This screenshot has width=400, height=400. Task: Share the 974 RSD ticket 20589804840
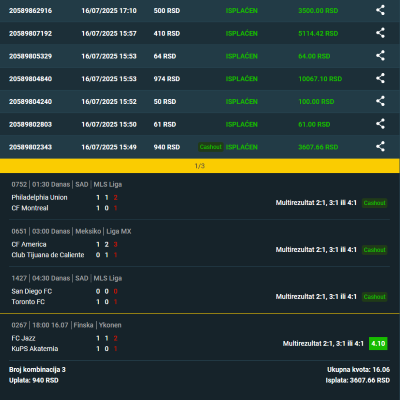(x=380, y=79)
